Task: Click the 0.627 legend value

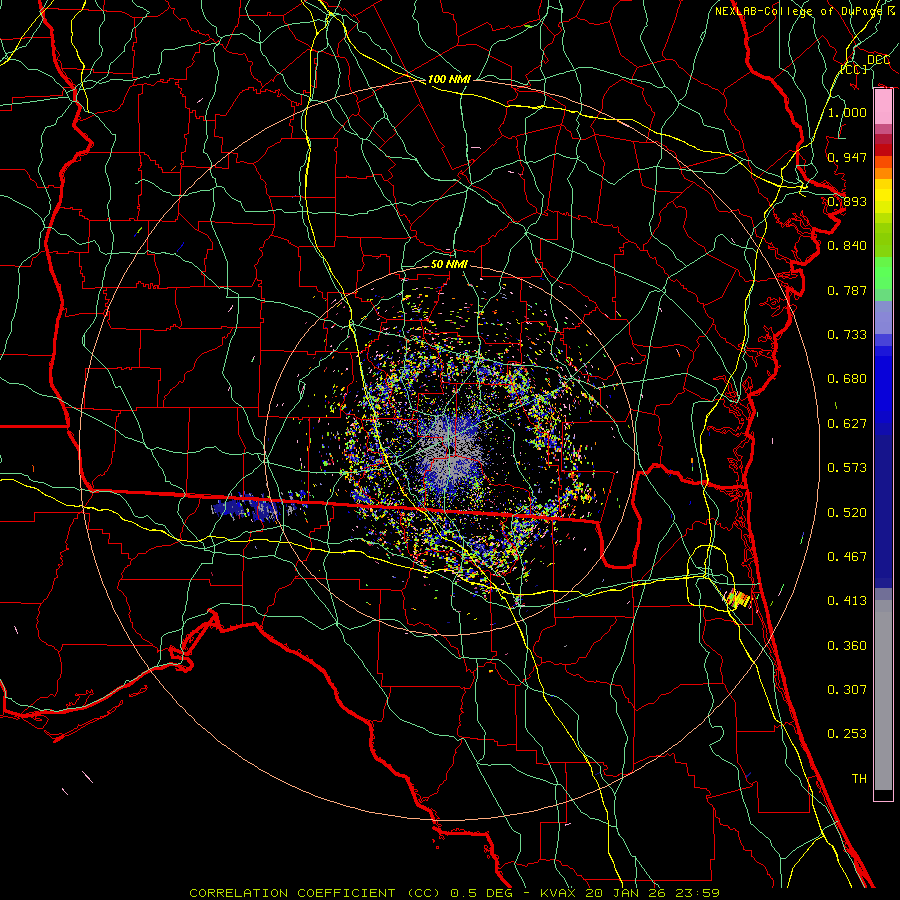Action: coord(847,424)
